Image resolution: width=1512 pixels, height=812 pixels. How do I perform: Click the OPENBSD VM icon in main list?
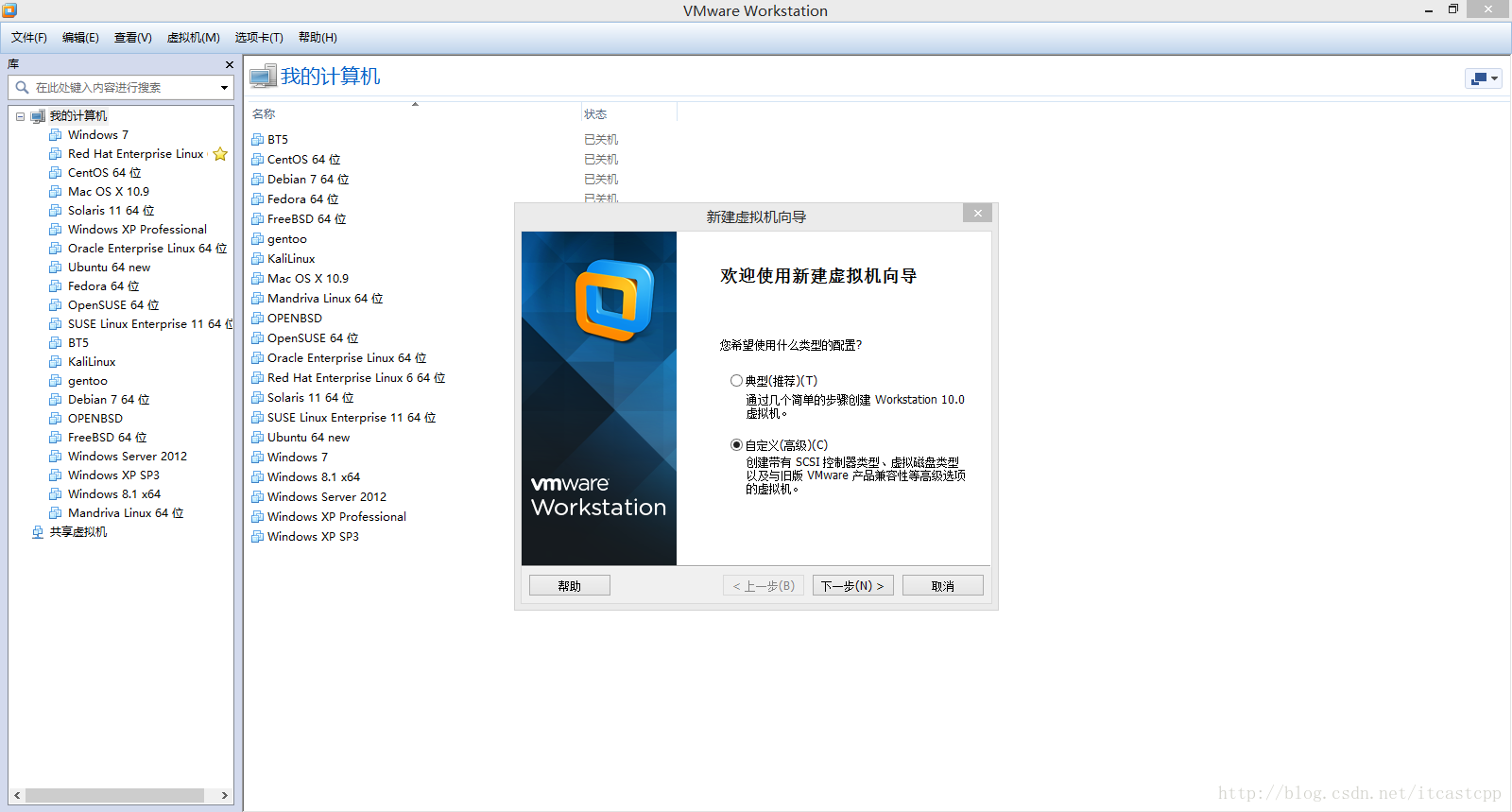pyautogui.click(x=257, y=319)
